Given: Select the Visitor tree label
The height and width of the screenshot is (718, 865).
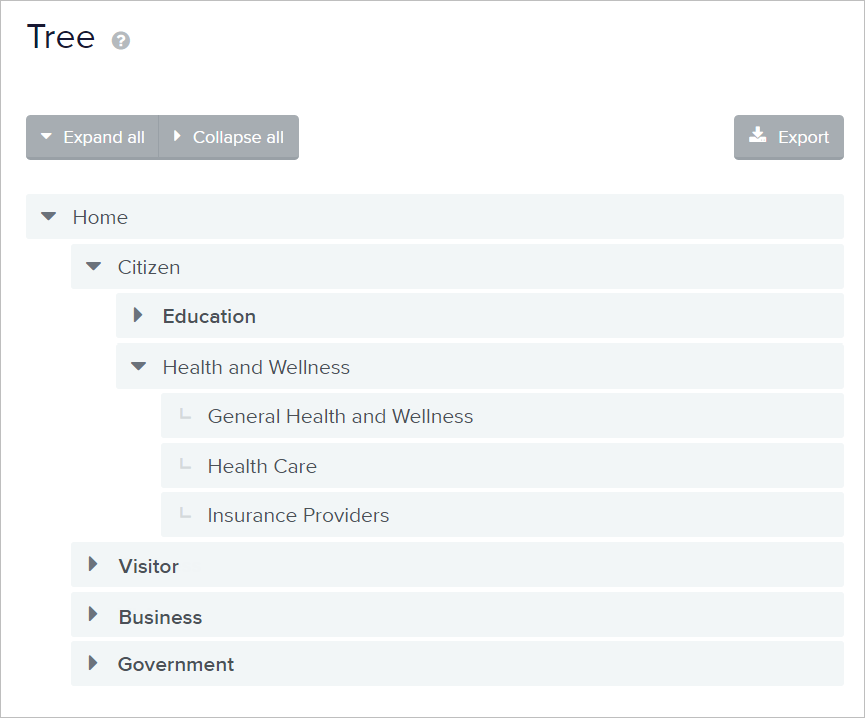Looking at the screenshot, I should click(x=148, y=566).
